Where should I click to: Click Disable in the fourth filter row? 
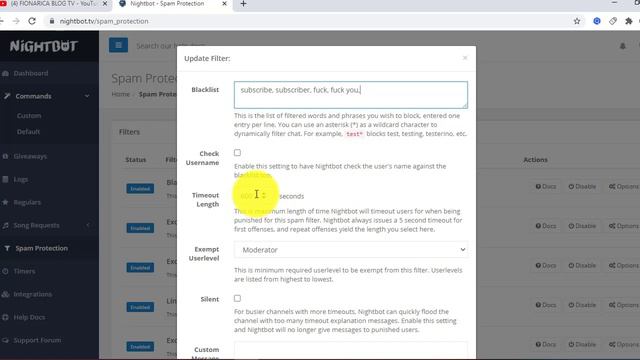pyautogui.click(x=582, y=305)
